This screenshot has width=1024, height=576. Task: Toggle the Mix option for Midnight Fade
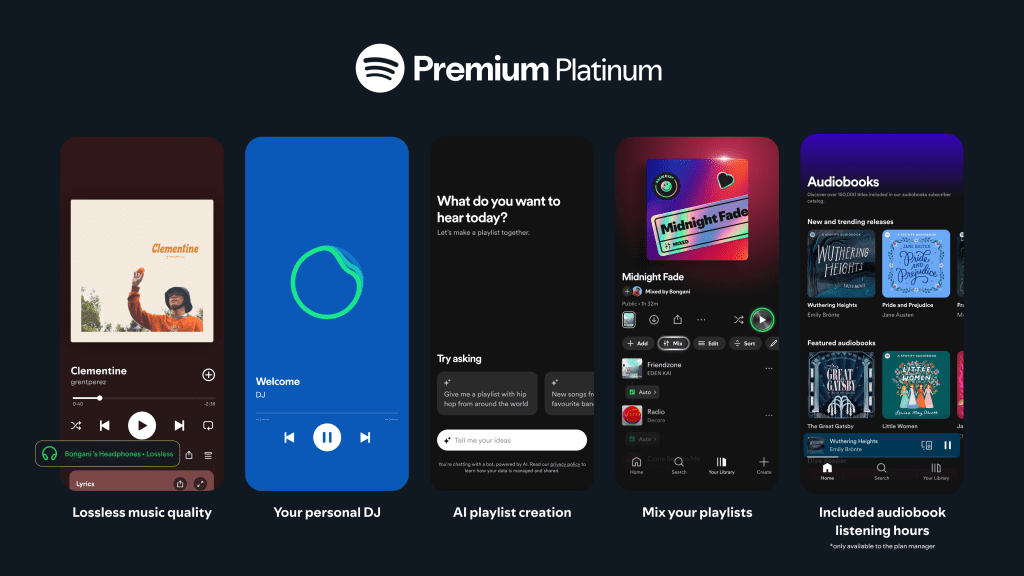tap(673, 343)
